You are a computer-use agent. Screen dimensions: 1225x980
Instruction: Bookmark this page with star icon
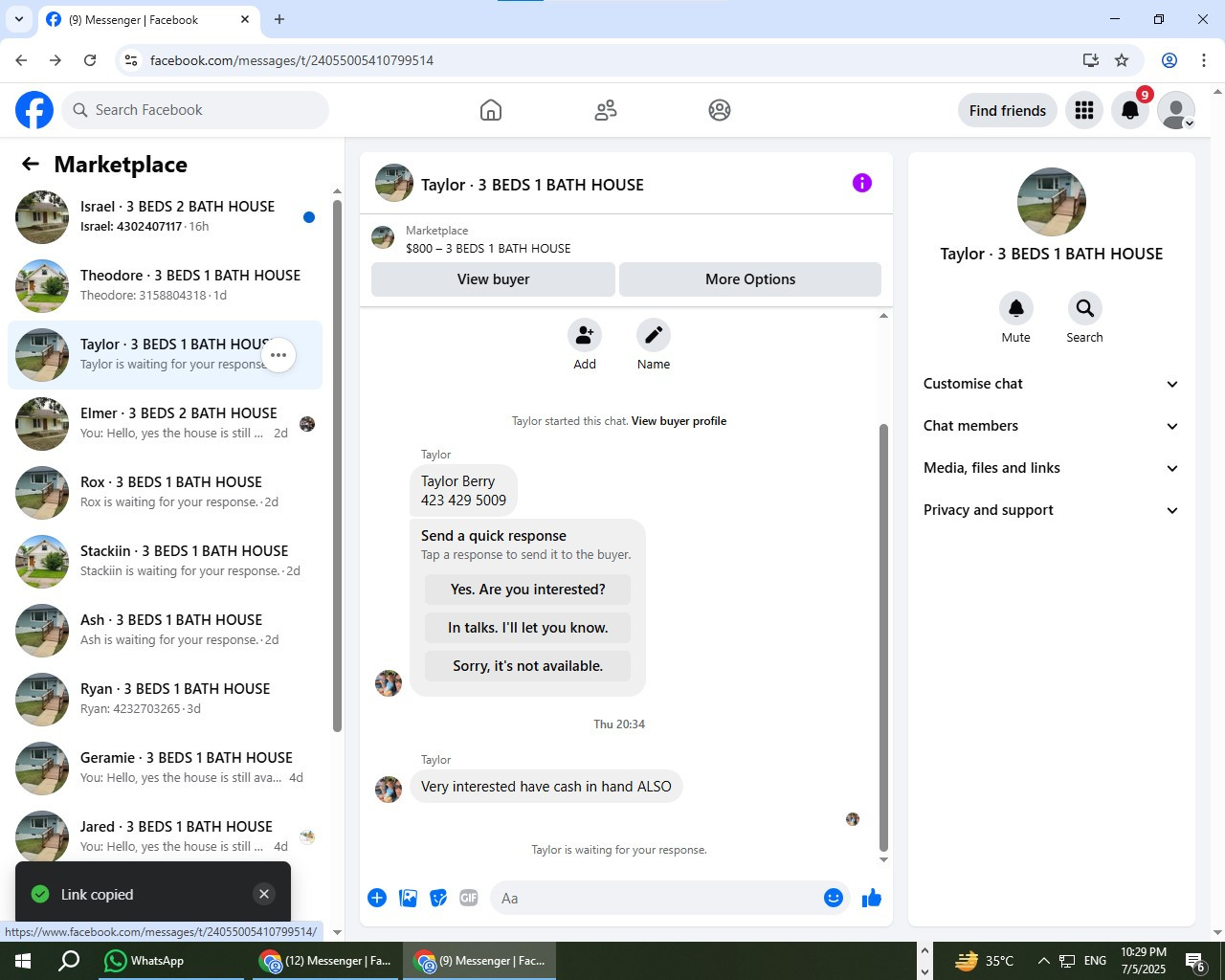click(1122, 60)
